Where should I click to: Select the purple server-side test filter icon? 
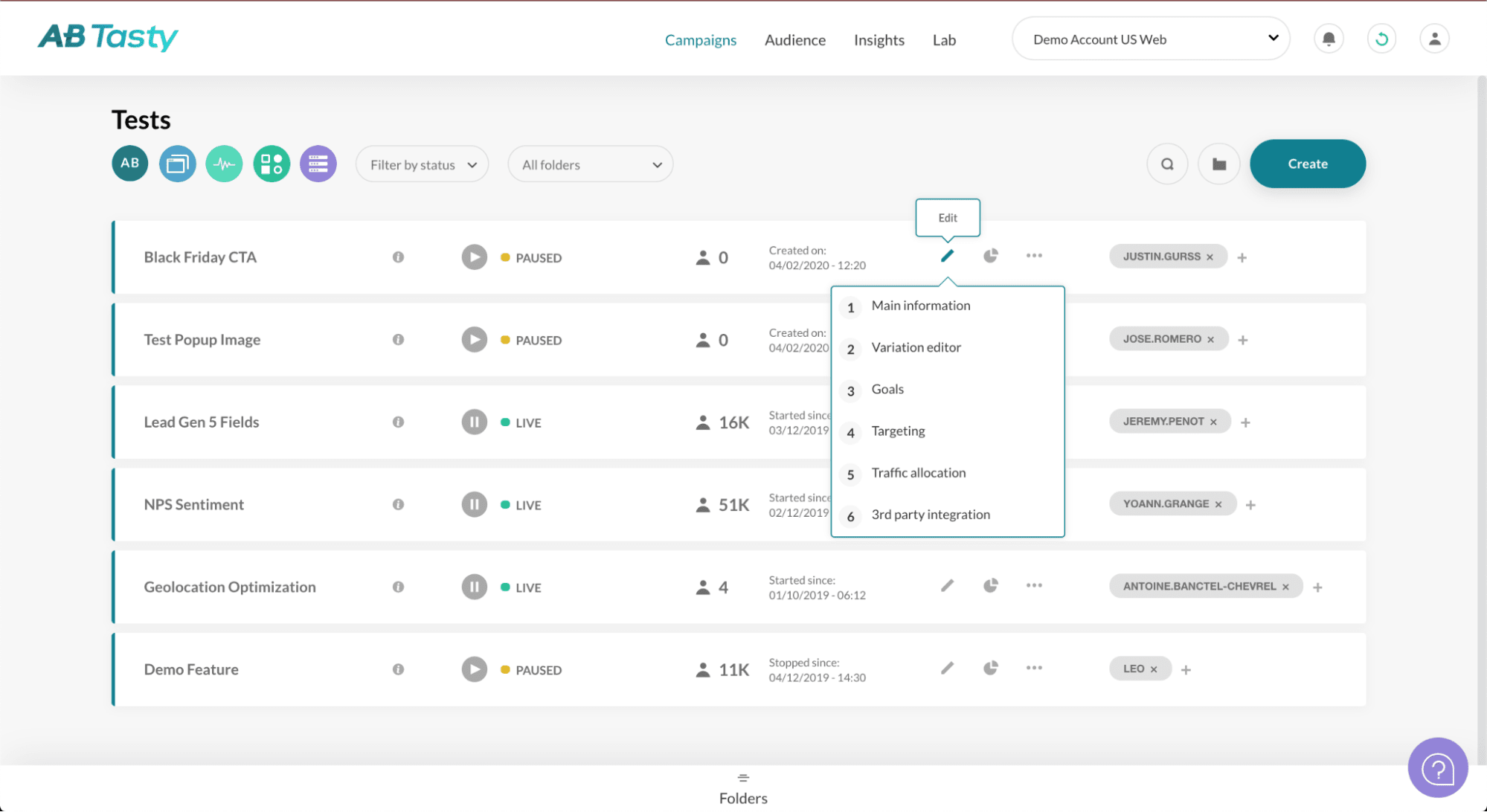point(318,164)
